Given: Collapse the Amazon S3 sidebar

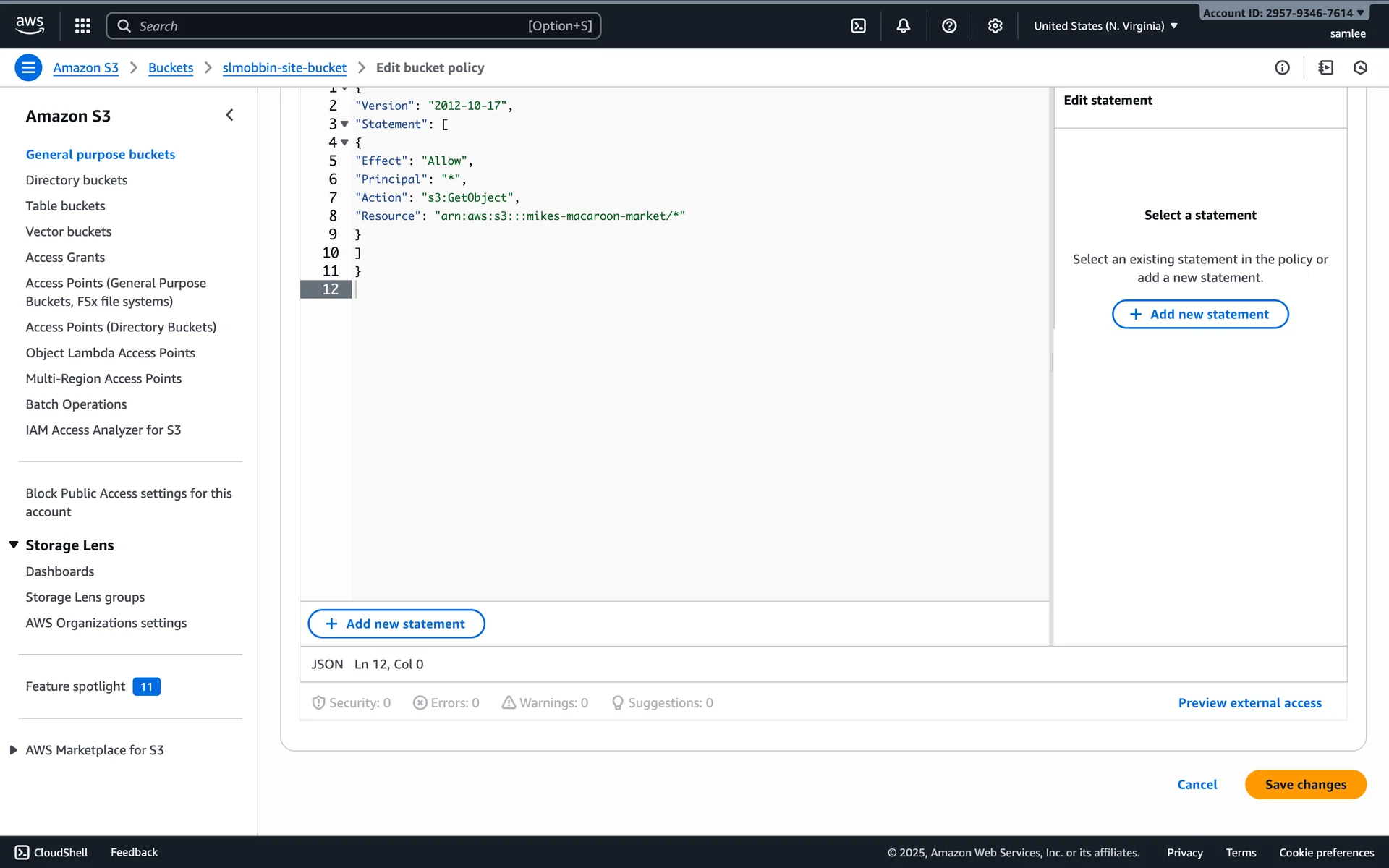Looking at the screenshot, I should click(x=229, y=115).
